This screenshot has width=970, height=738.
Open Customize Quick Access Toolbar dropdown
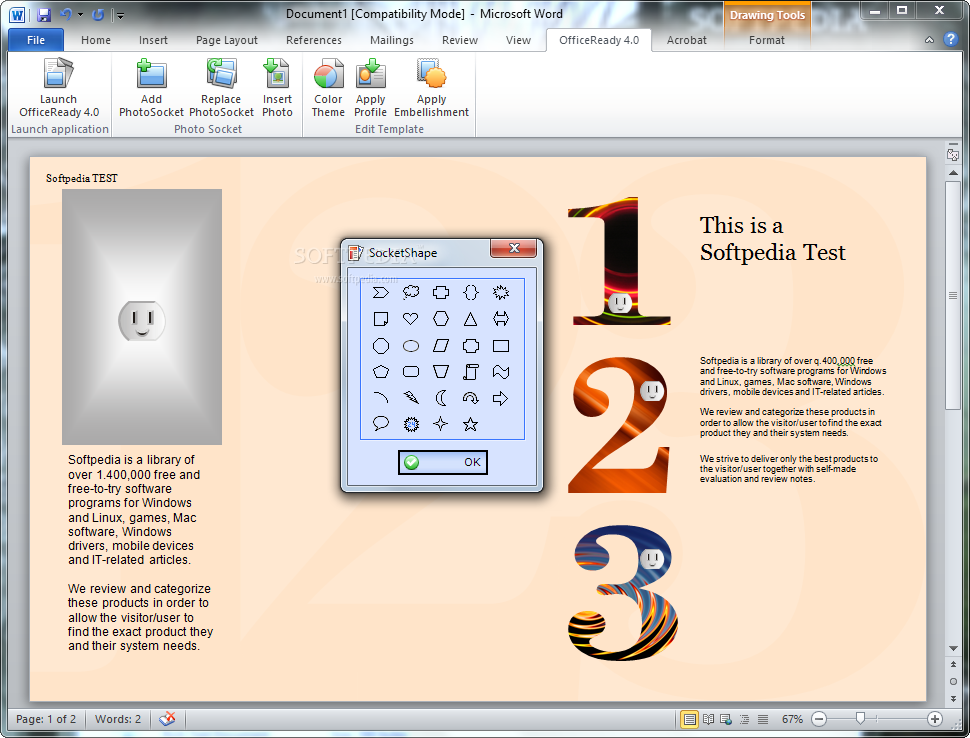tap(121, 15)
